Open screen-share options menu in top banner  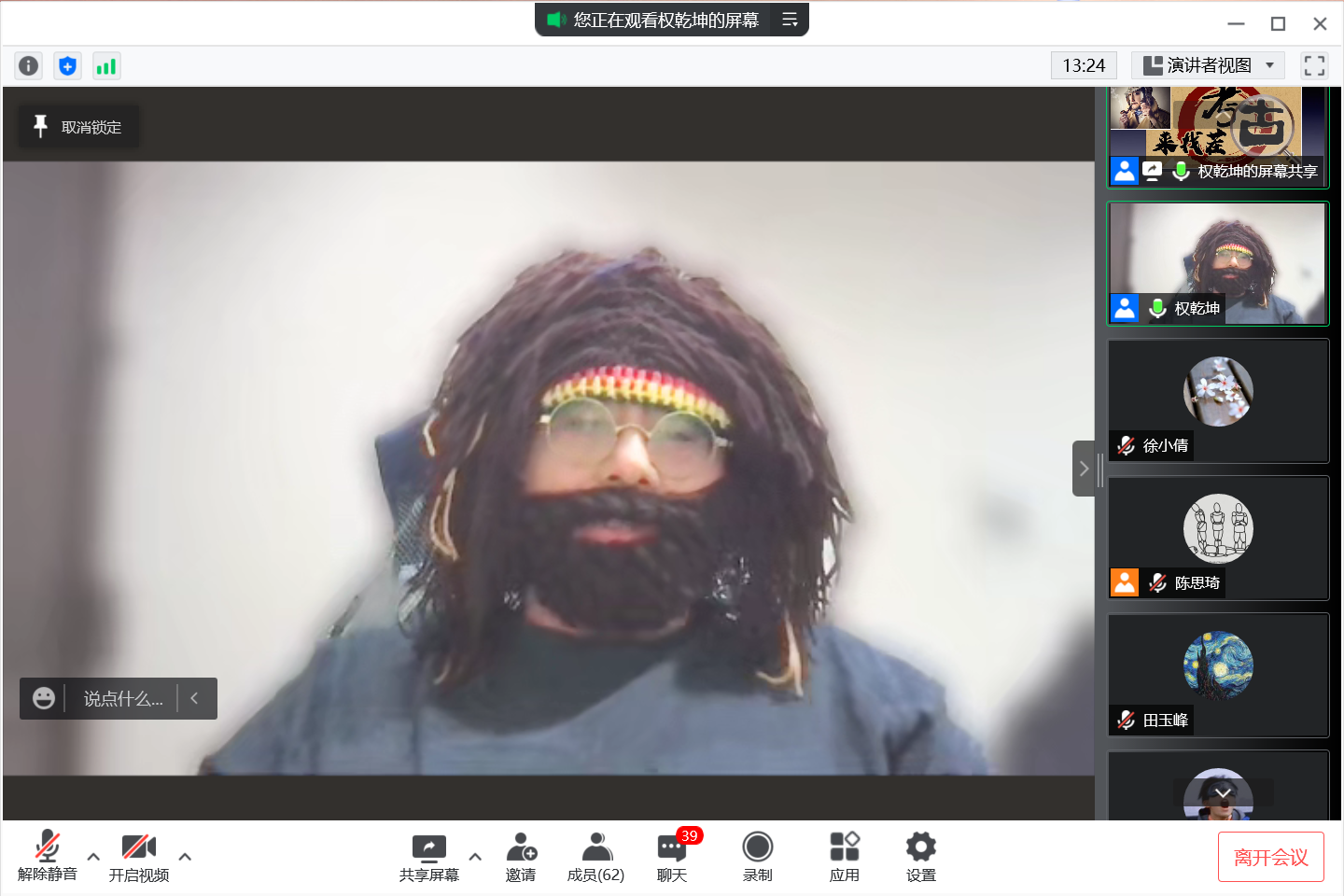(790, 20)
